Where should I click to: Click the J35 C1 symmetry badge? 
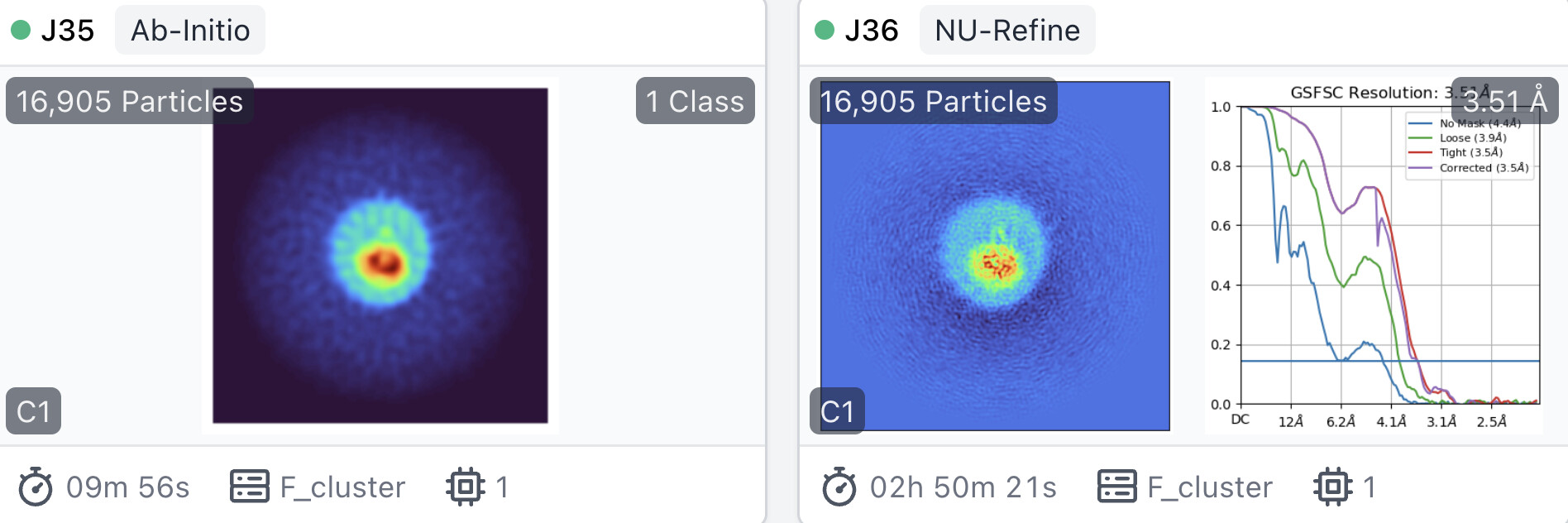[34, 410]
